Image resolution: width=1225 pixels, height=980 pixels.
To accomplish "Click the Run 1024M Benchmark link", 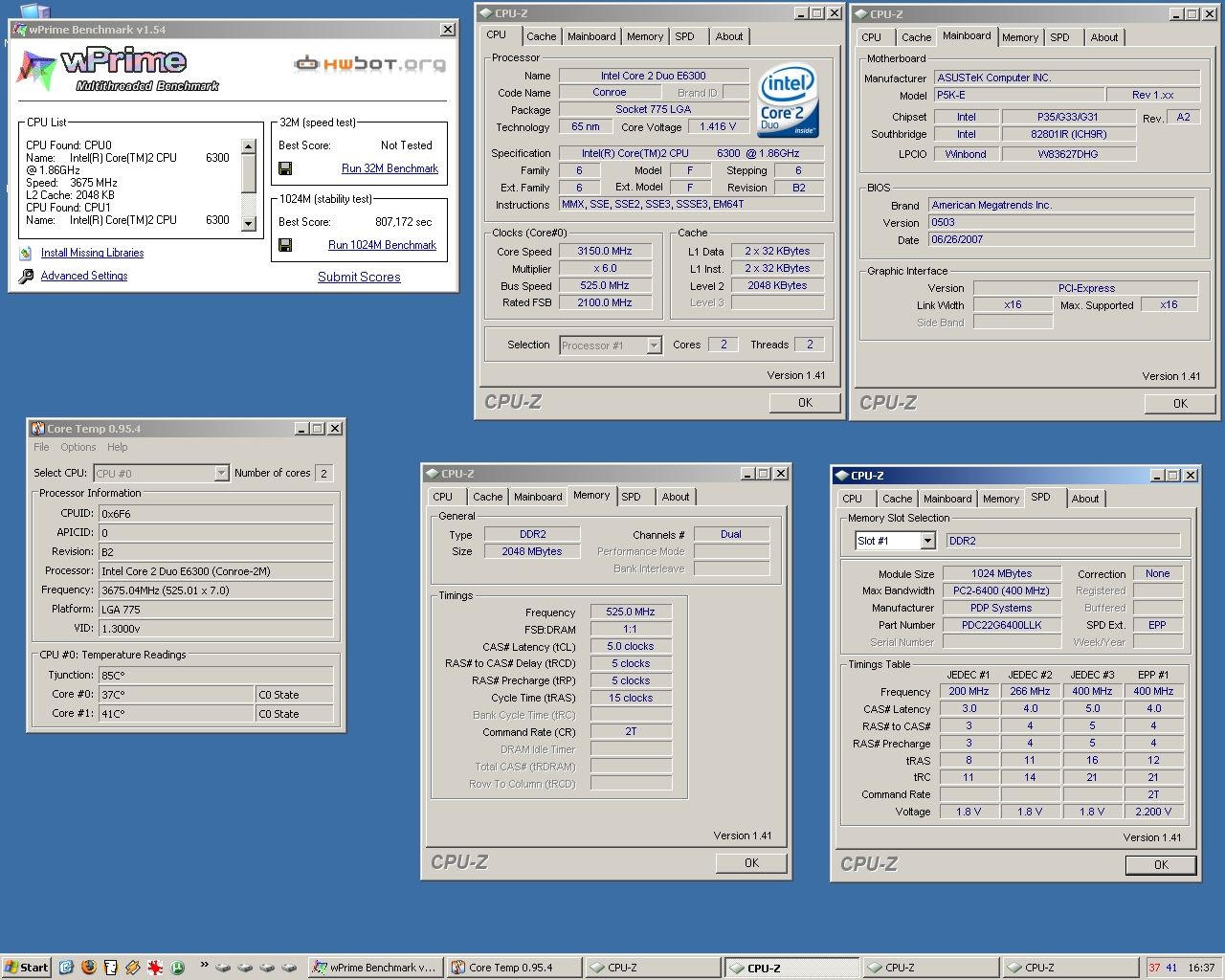I will coord(382,245).
